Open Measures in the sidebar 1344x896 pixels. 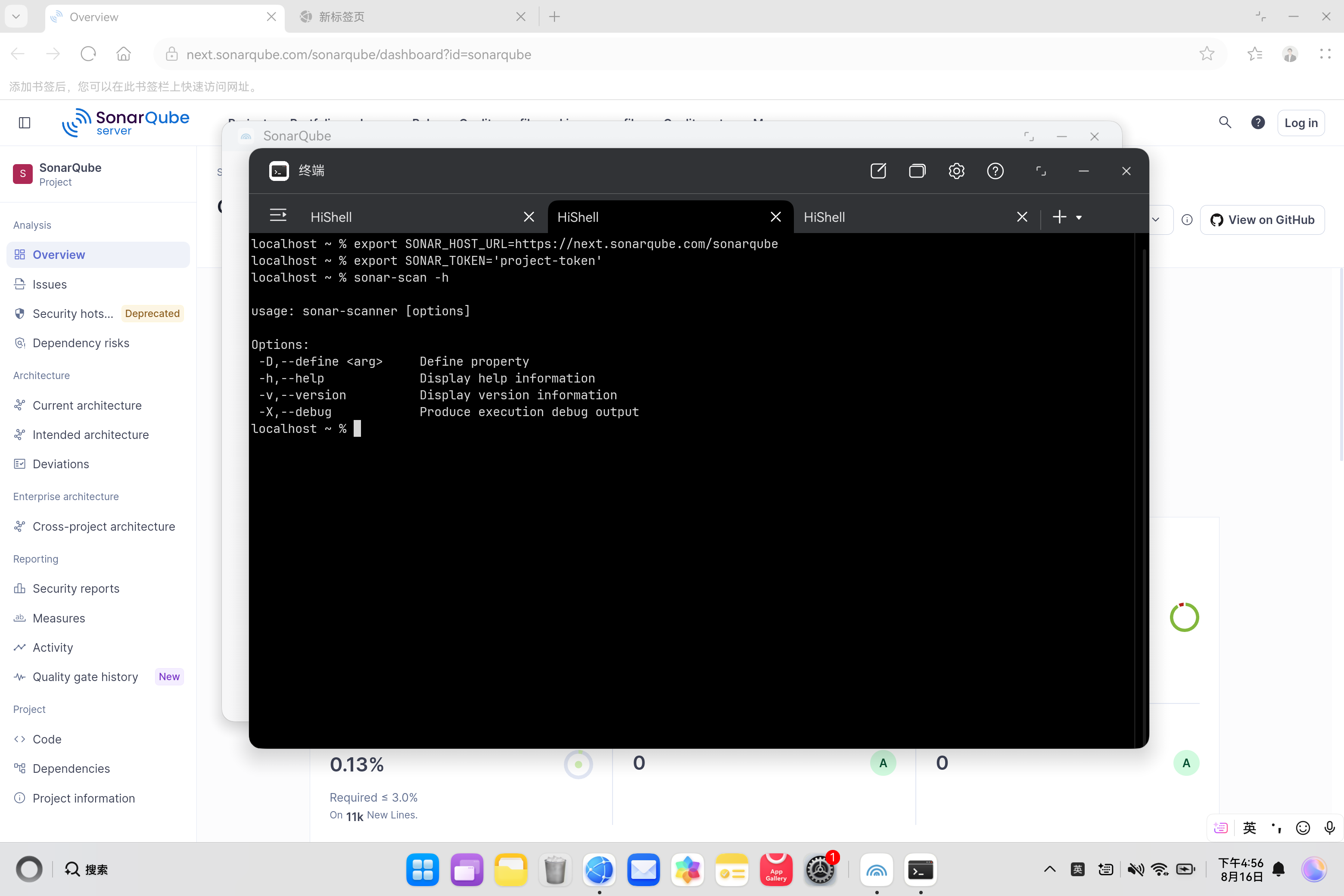click(x=98, y=618)
